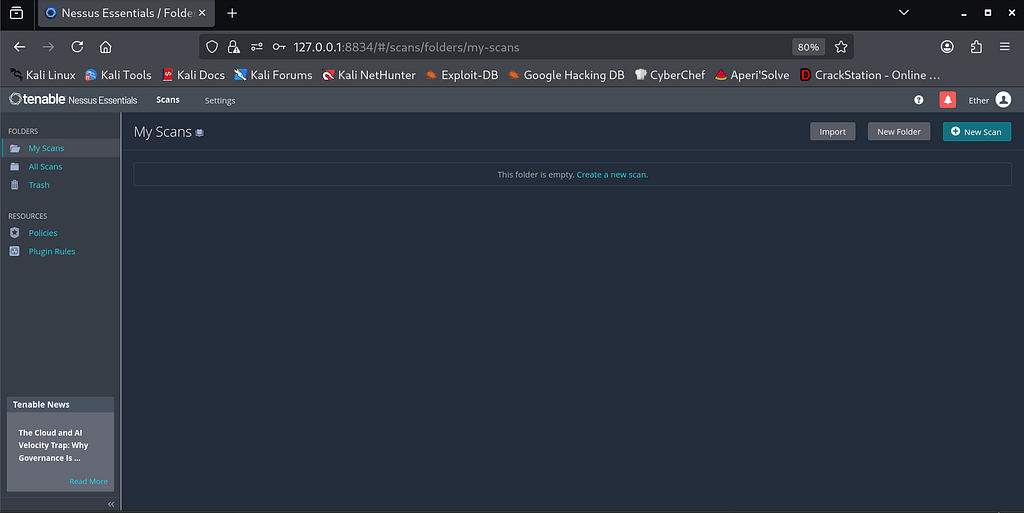Viewport: 1024px width, 513px height.
Task: Click the saved password key icon
Action: coord(279,47)
